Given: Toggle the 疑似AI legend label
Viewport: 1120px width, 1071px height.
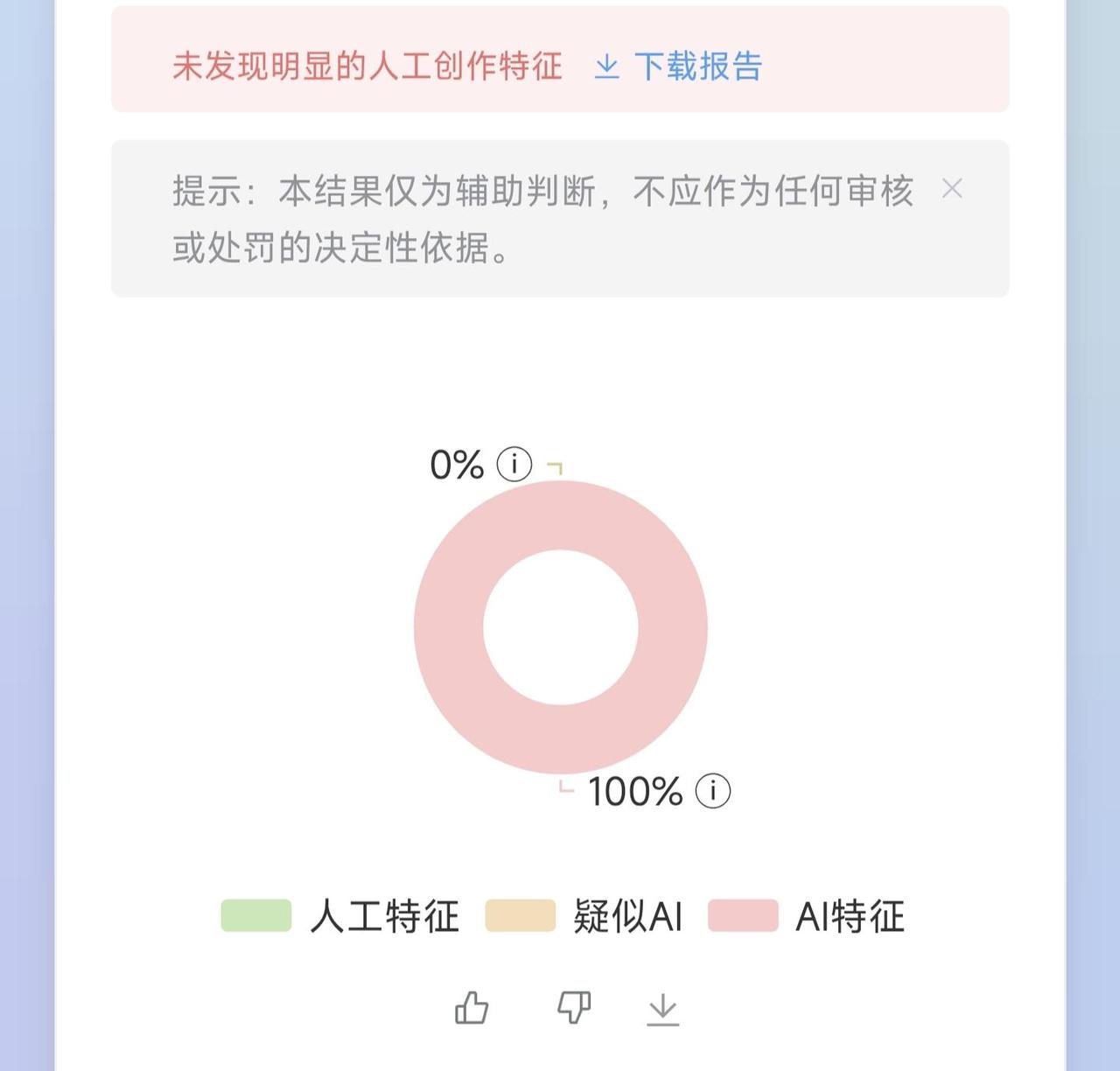Looking at the screenshot, I should coord(627,916).
